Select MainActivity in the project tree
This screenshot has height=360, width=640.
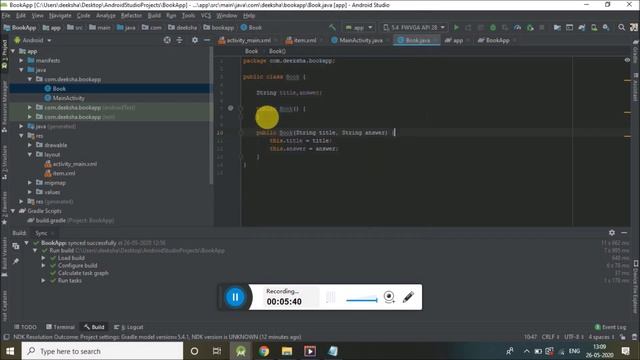point(69,98)
